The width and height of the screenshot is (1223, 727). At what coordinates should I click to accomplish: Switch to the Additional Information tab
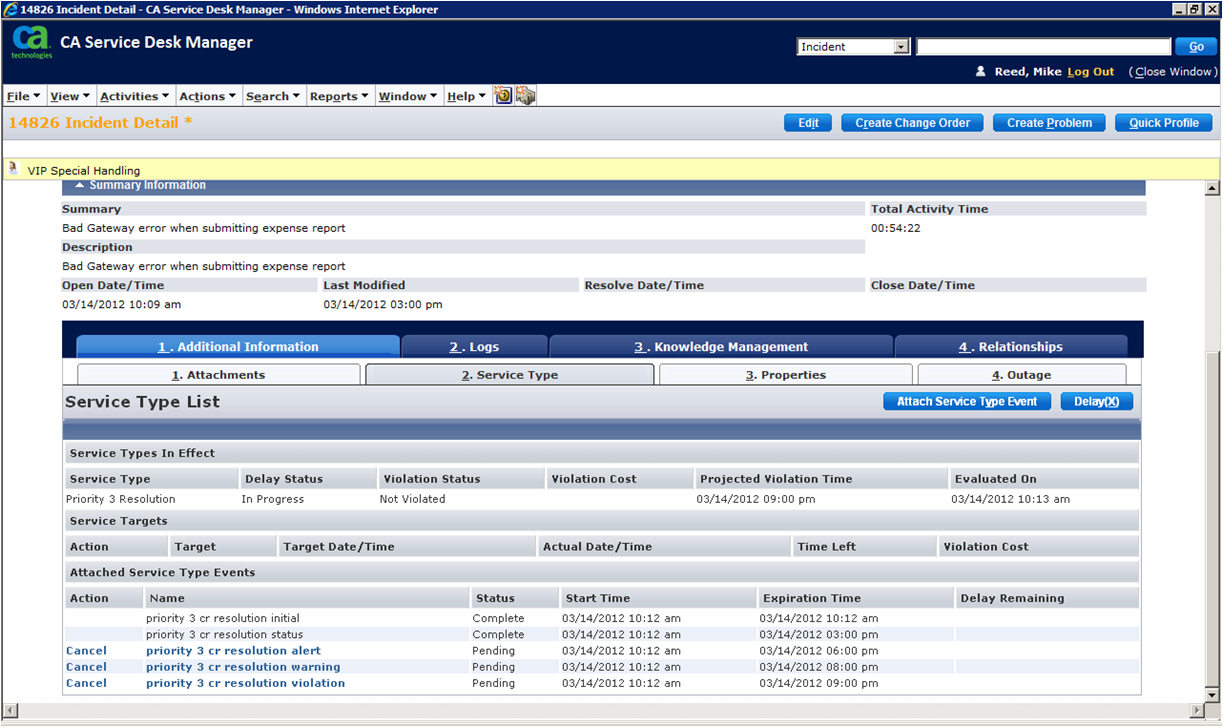click(x=238, y=347)
